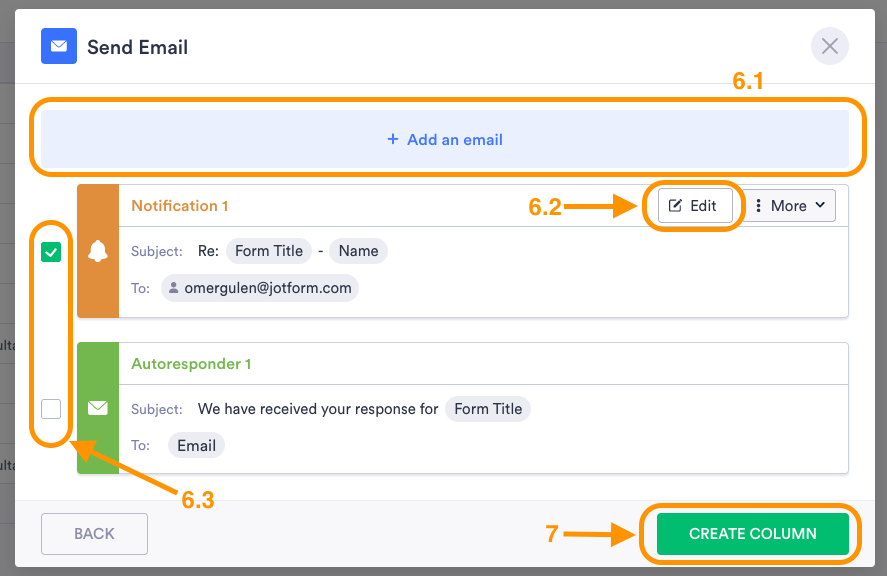This screenshot has width=887, height=576.
Task: Click the person icon in the omergulen recipient chip
Action: 174,287
